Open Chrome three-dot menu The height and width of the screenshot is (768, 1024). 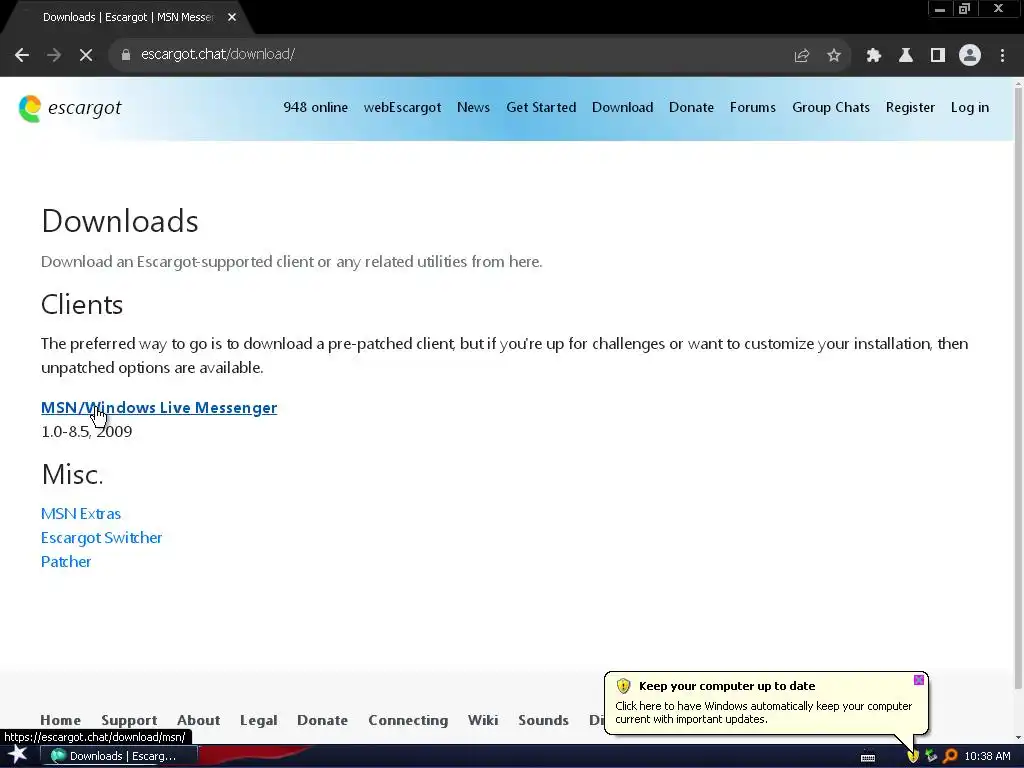coord(1002,56)
